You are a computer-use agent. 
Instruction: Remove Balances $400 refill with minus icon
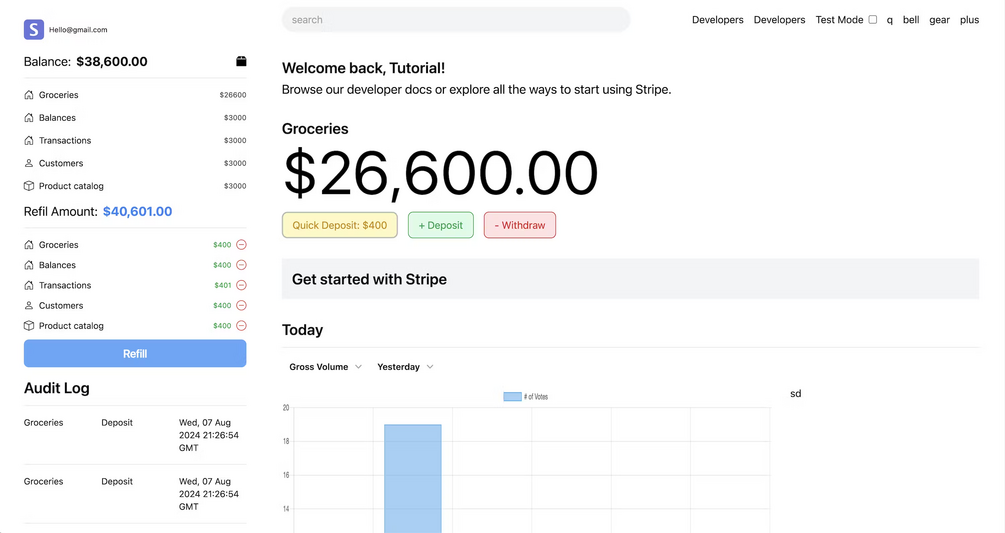click(x=241, y=265)
